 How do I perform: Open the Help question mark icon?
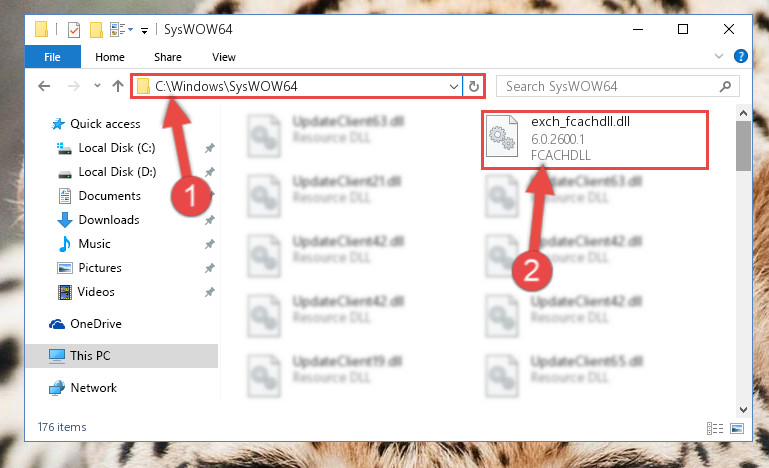click(x=741, y=56)
